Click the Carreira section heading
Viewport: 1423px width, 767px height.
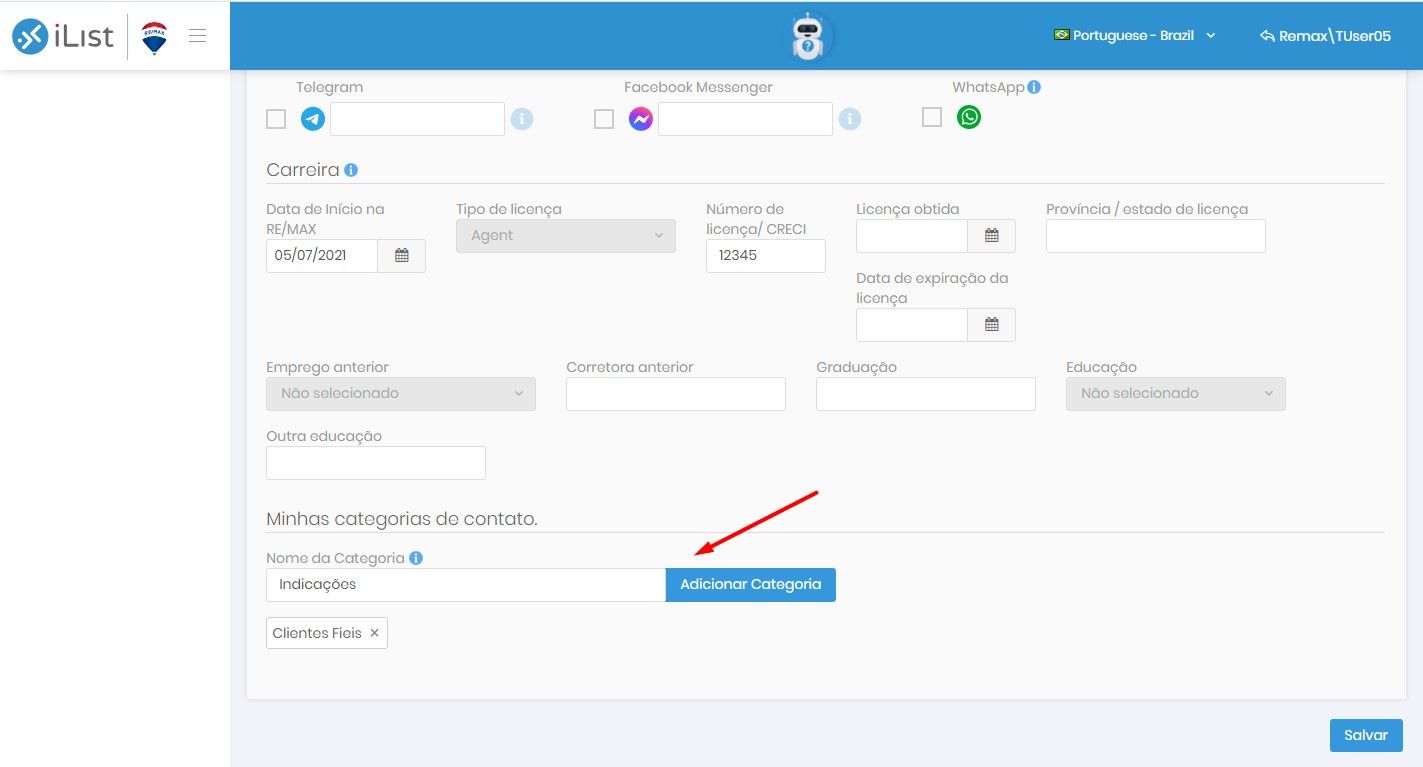(303, 170)
